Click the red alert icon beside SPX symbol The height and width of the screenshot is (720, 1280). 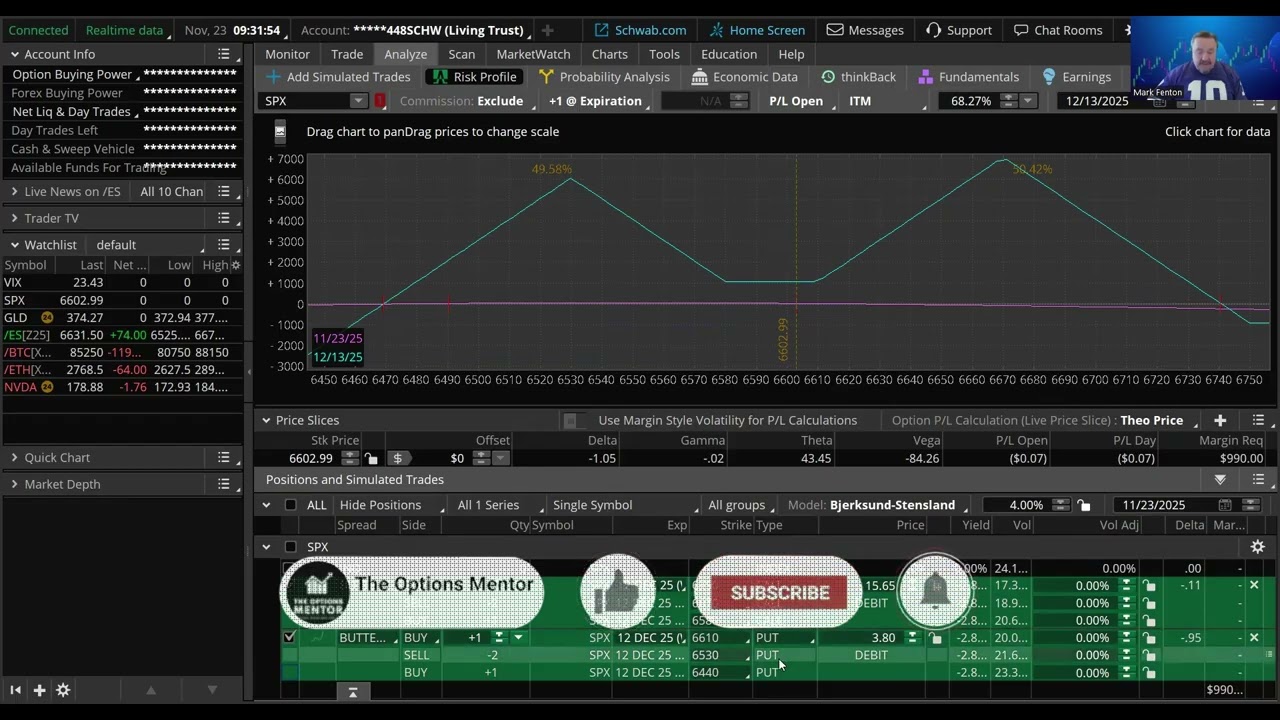click(x=380, y=101)
